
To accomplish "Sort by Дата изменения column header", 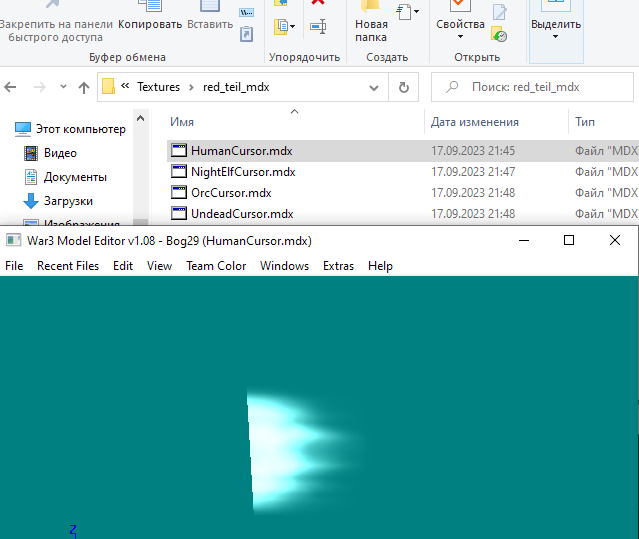I will [475, 122].
